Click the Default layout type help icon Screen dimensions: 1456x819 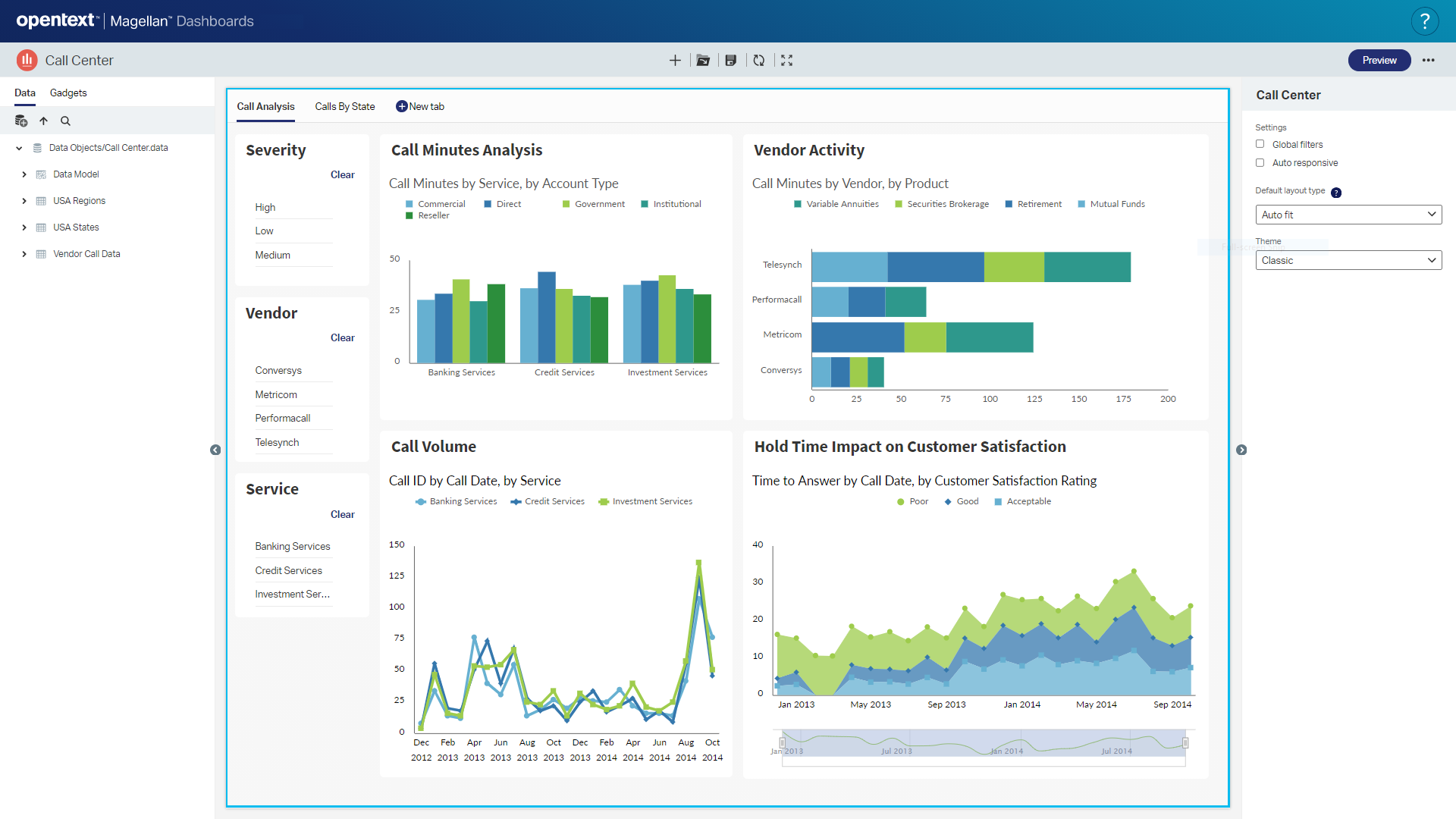[1336, 193]
